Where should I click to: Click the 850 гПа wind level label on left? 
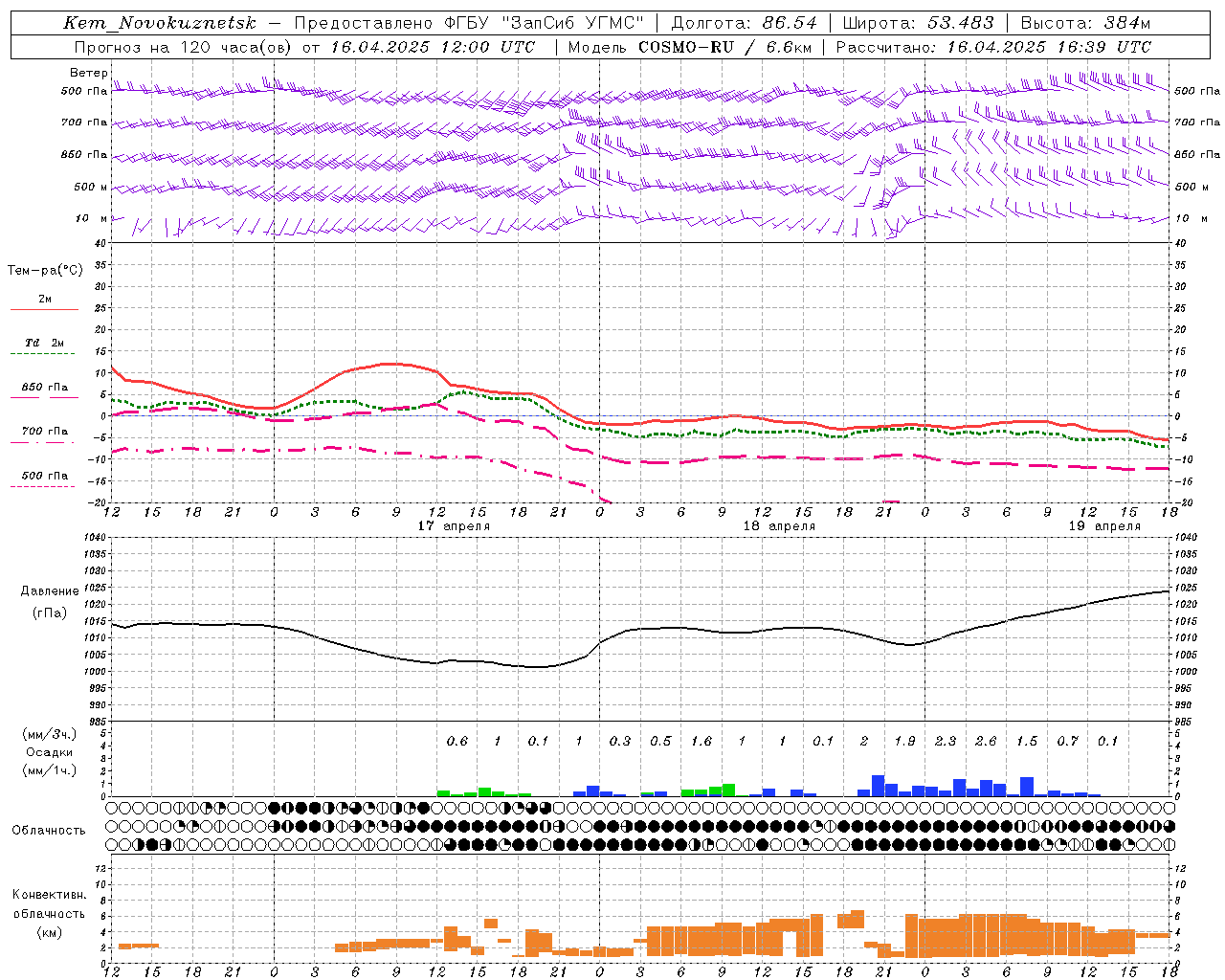click(x=84, y=154)
